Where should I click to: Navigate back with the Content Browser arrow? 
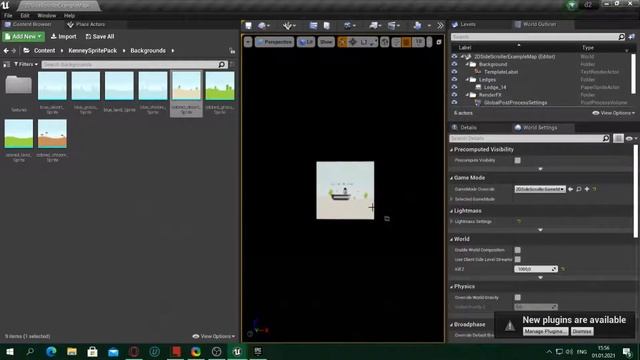pos(6,51)
